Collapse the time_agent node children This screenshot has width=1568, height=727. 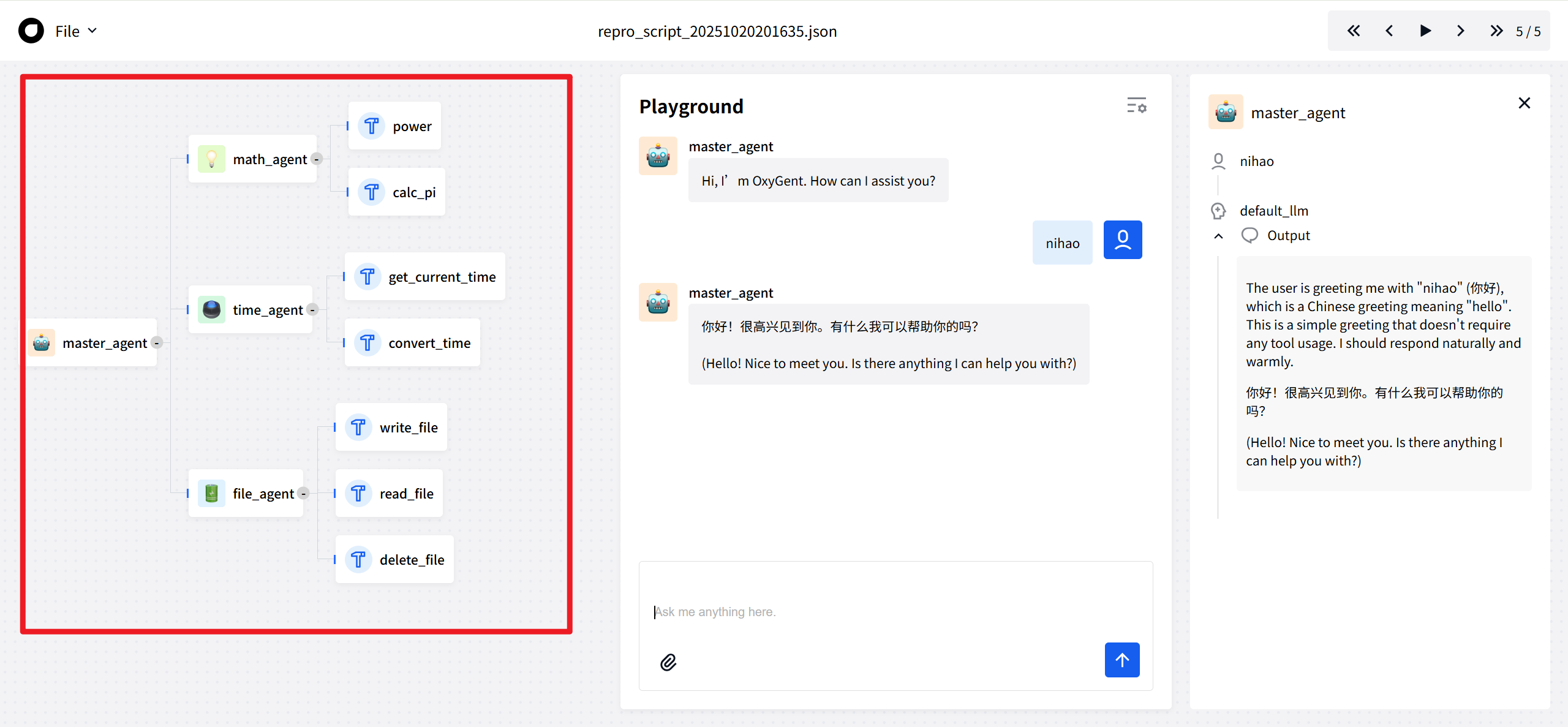(312, 310)
